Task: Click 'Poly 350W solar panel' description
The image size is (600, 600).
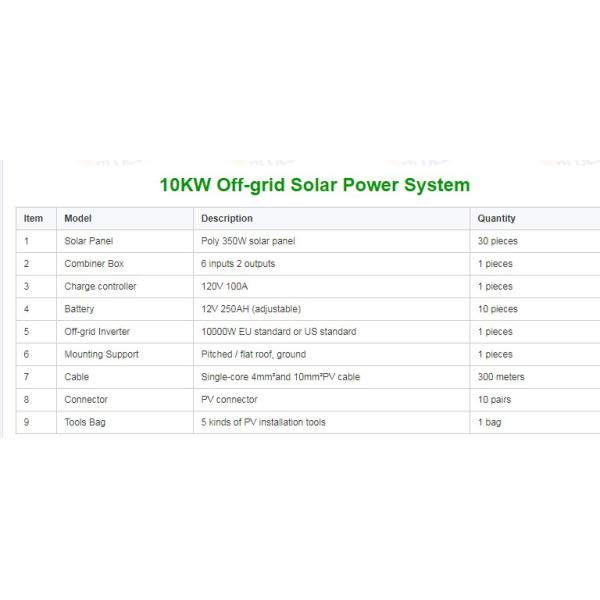Action: pyautogui.click(x=248, y=241)
